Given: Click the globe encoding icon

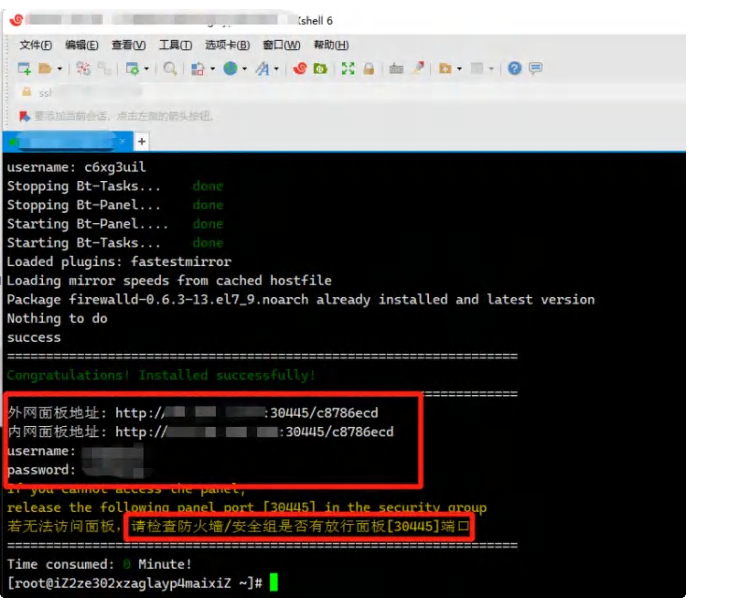Looking at the screenshot, I should [x=230, y=68].
